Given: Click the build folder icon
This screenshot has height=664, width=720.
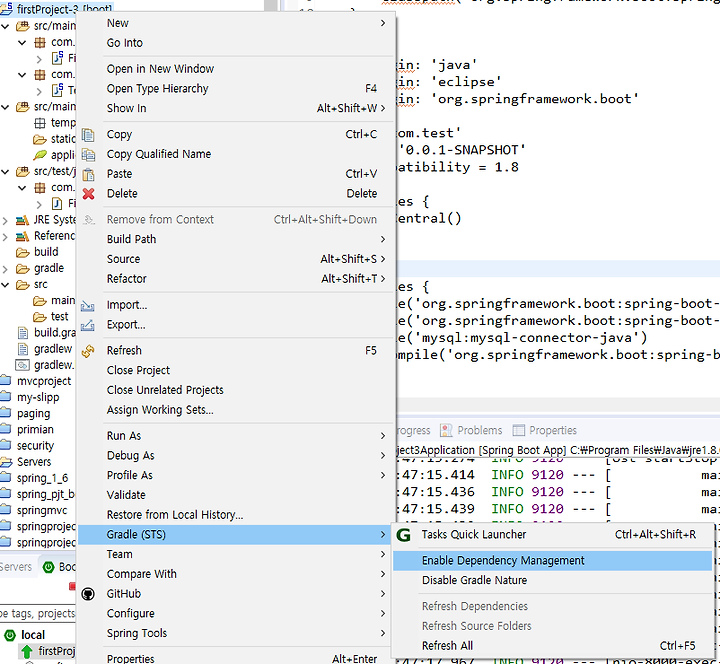Looking at the screenshot, I should pyautogui.click(x=22, y=252).
